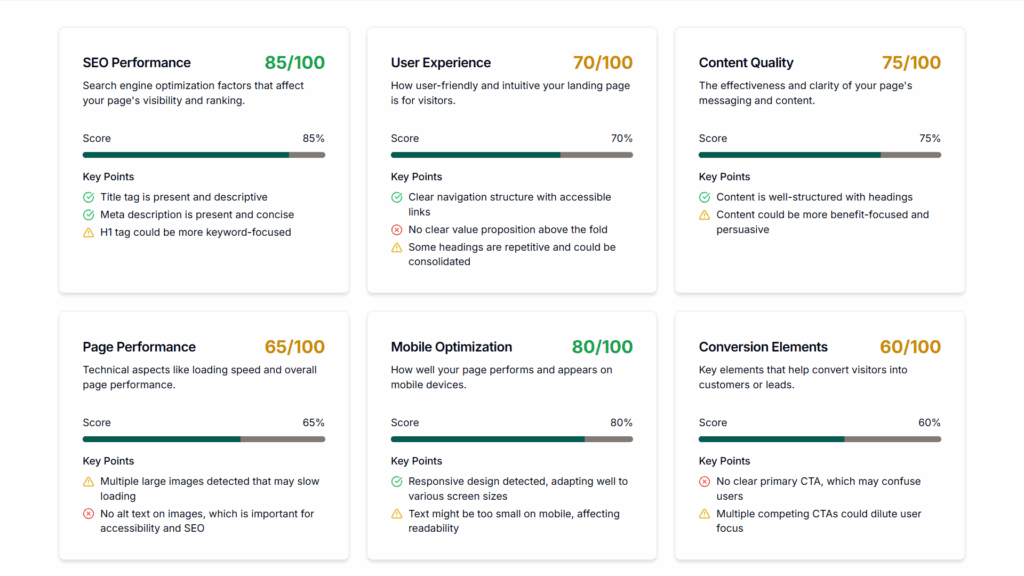Click warning icon next to H1 tag point
This screenshot has width=1024, height=576.
point(89,233)
